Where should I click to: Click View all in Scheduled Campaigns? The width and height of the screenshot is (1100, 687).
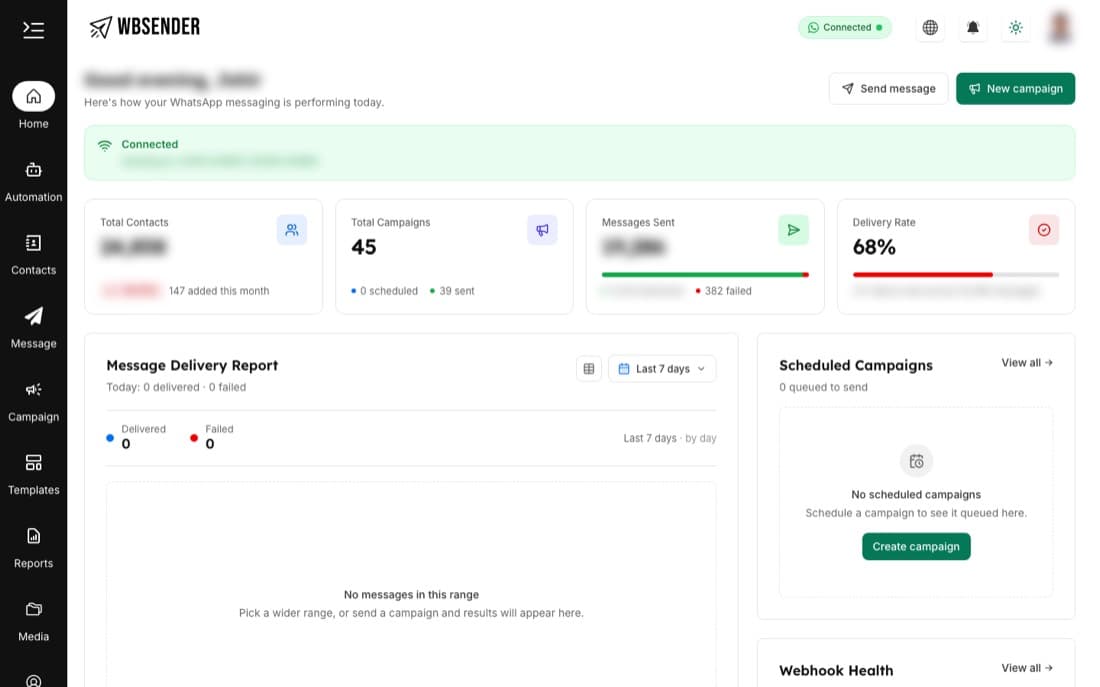[1027, 363]
